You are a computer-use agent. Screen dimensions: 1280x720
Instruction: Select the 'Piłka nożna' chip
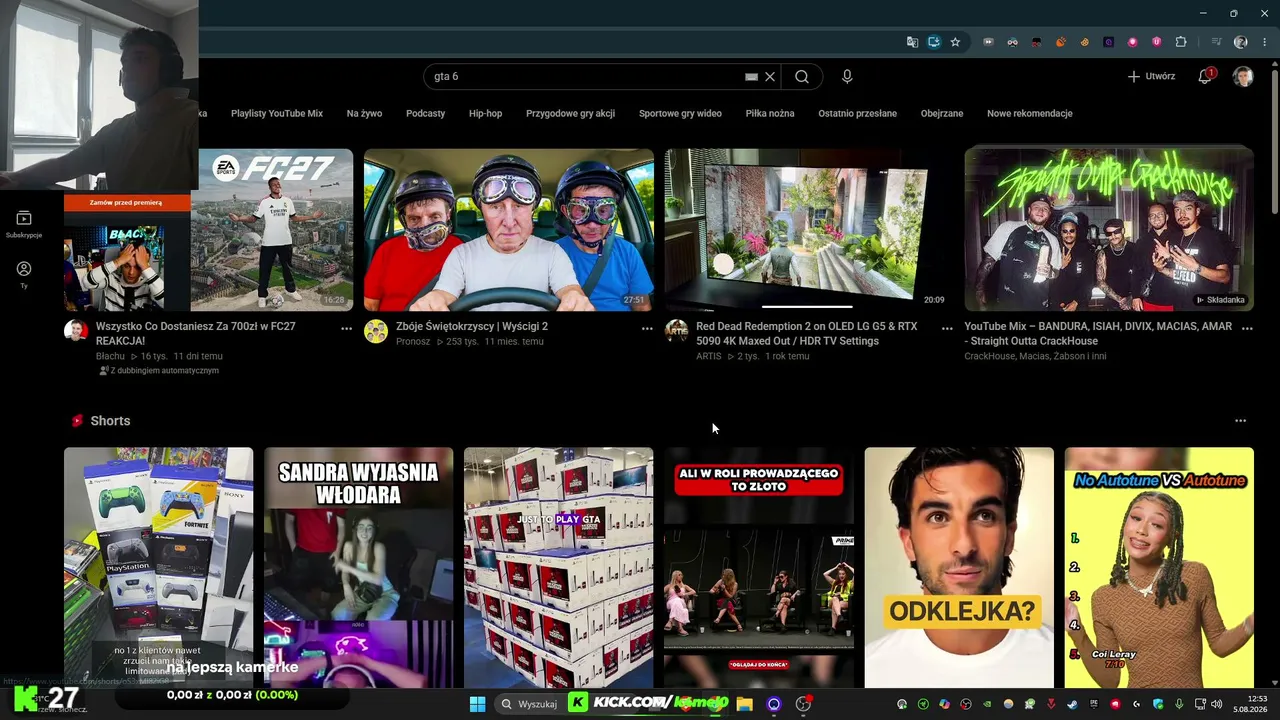[x=770, y=113]
